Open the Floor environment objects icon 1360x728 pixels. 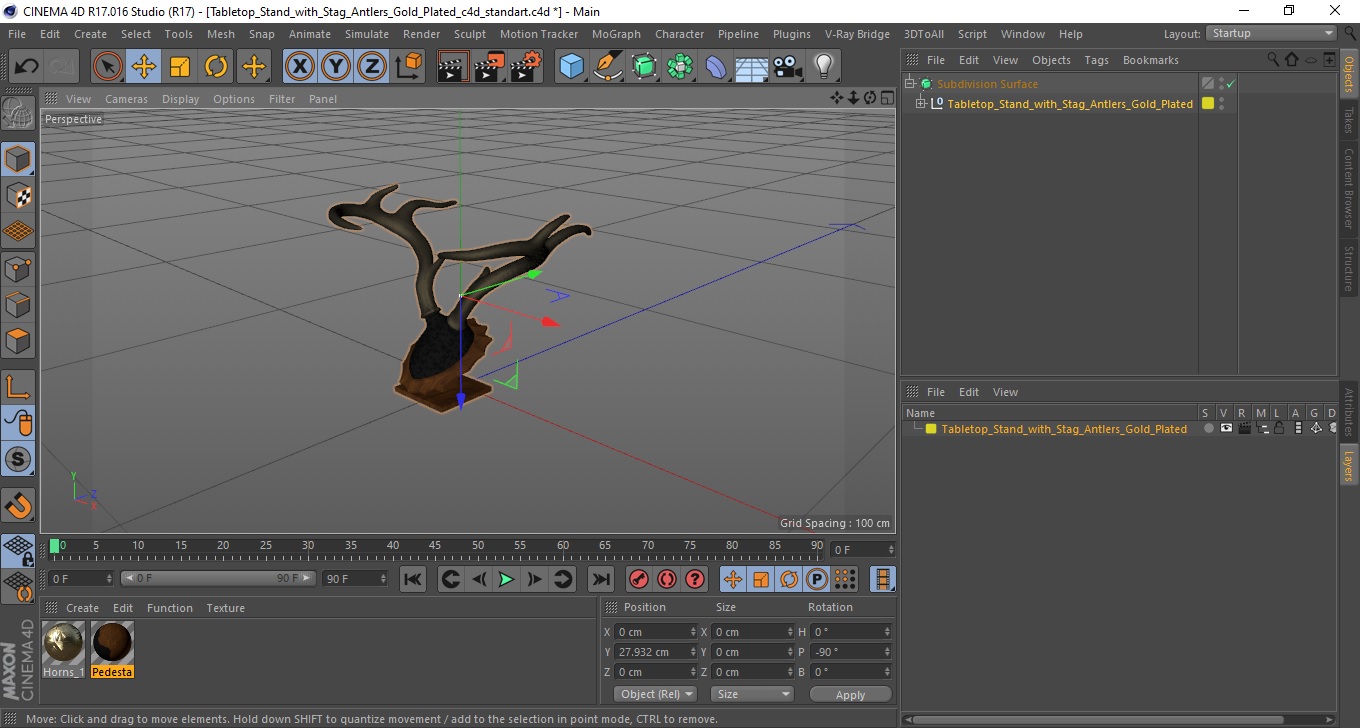click(x=752, y=67)
